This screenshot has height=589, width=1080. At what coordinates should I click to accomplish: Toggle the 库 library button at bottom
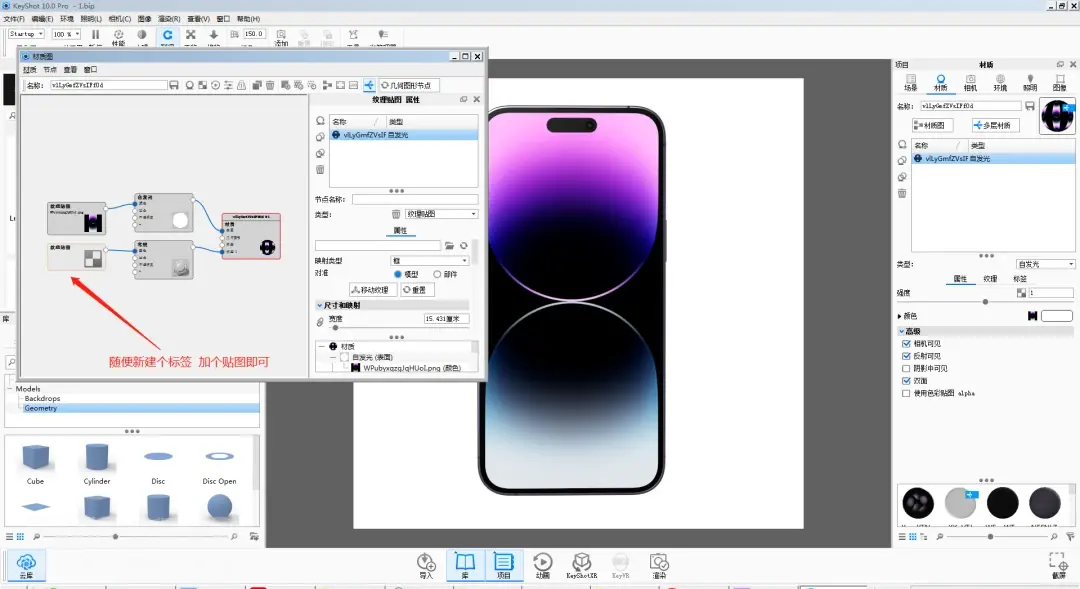[x=465, y=565]
